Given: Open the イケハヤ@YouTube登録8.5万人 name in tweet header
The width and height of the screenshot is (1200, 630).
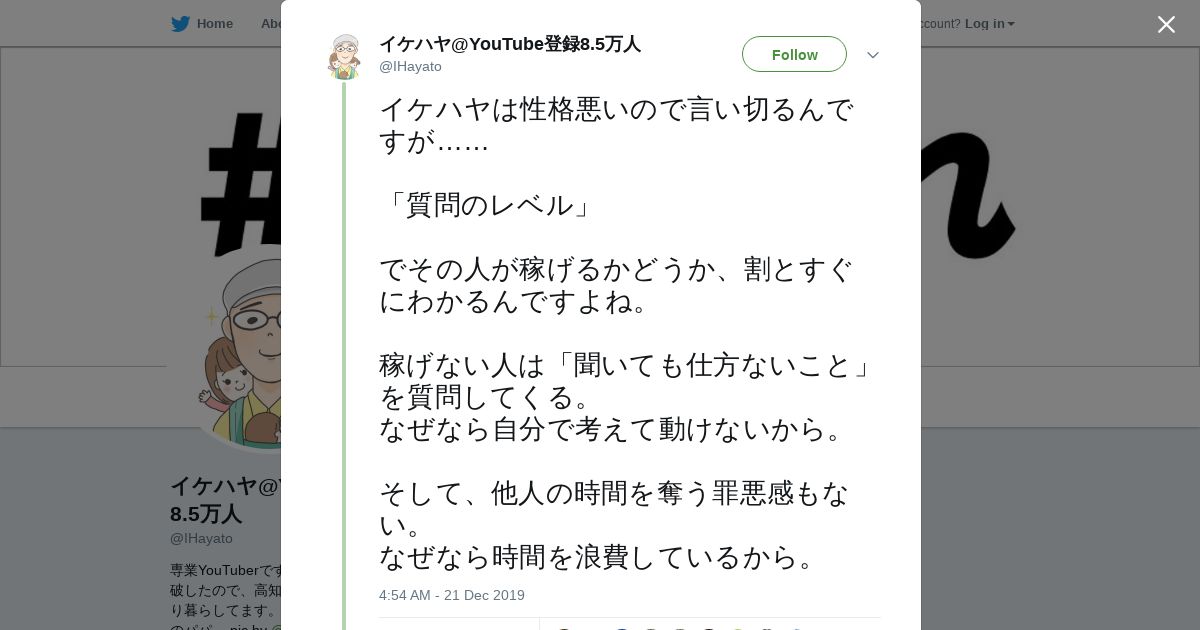Looking at the screenshot, I should 509,44.
